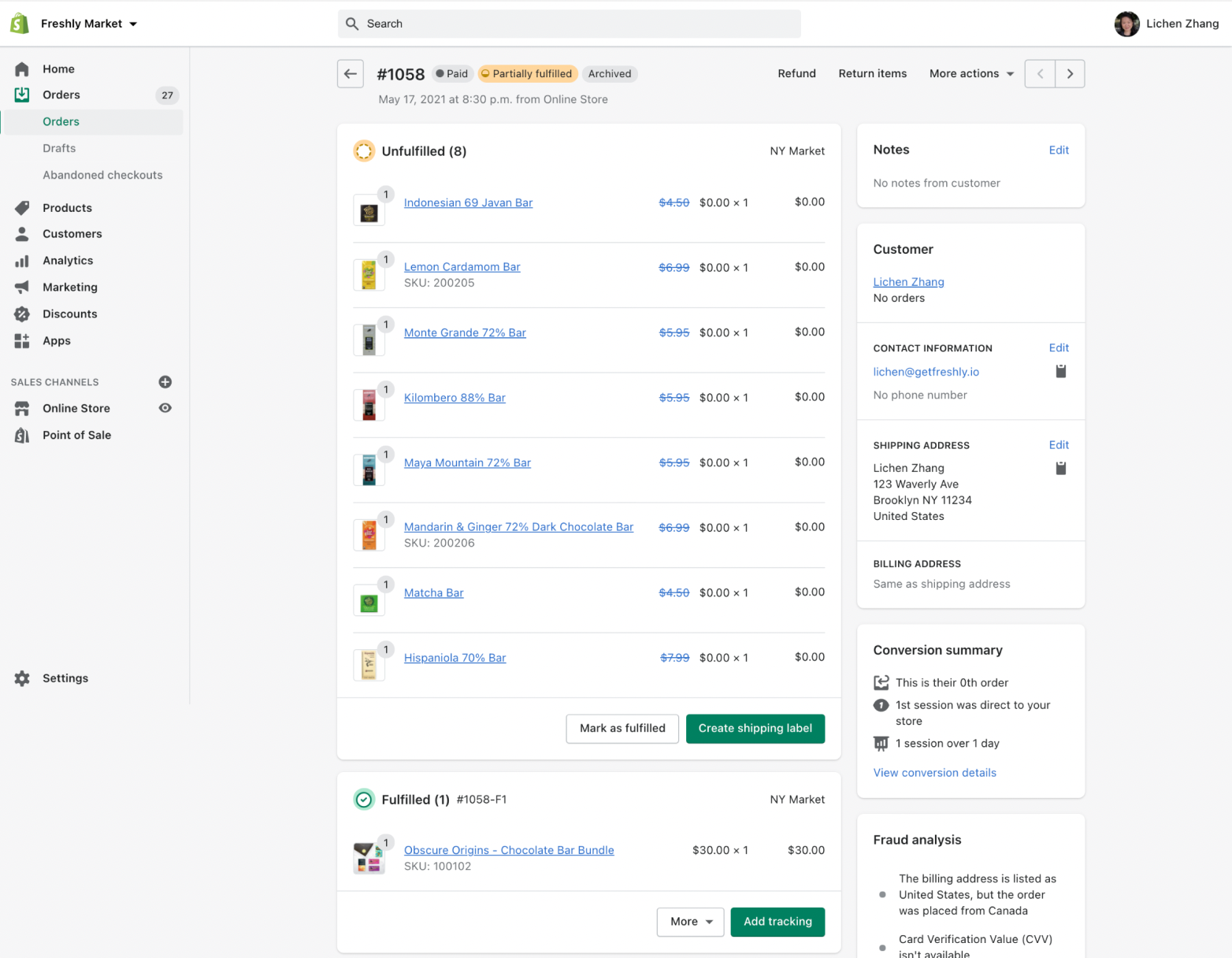Click the Indonesian 69 Javan Bar thumbnail
Viewport: 1232px width, 958px height.
[x=369, y=211]
